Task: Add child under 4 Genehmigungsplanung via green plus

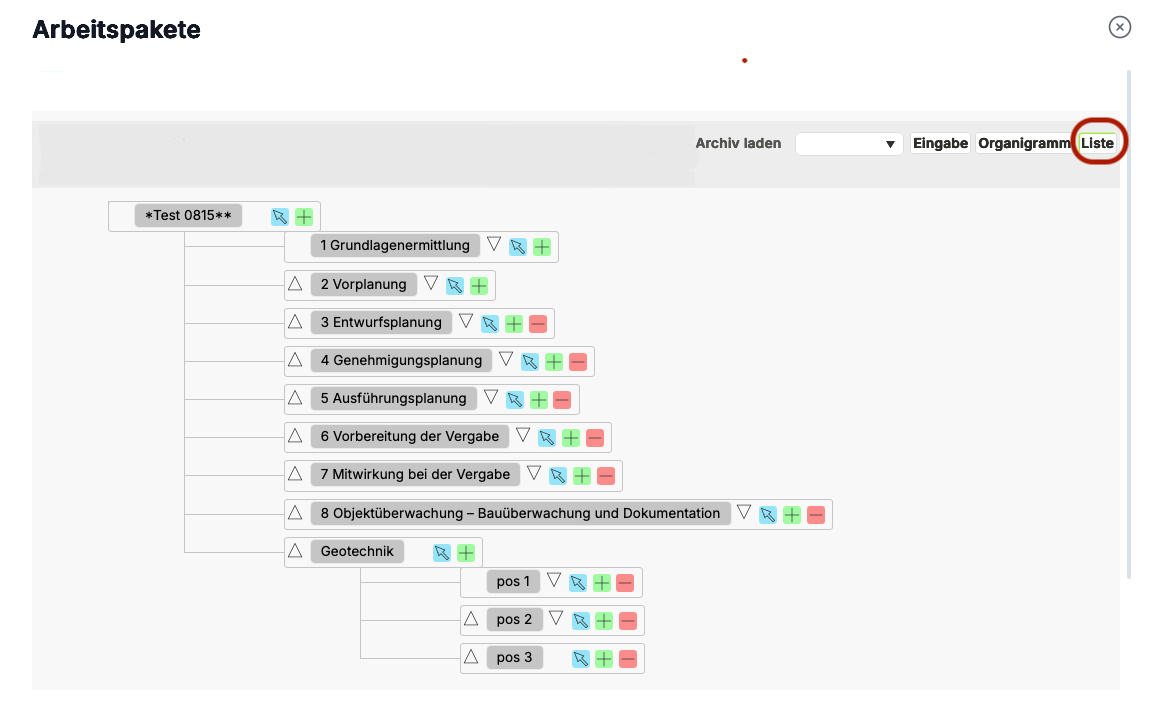Action: point(554,362)
